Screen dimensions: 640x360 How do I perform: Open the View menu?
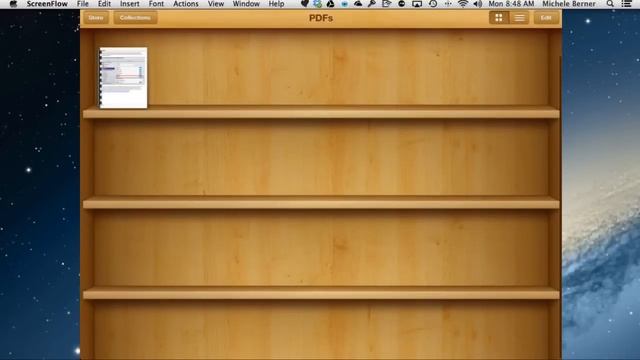(216, 4)
